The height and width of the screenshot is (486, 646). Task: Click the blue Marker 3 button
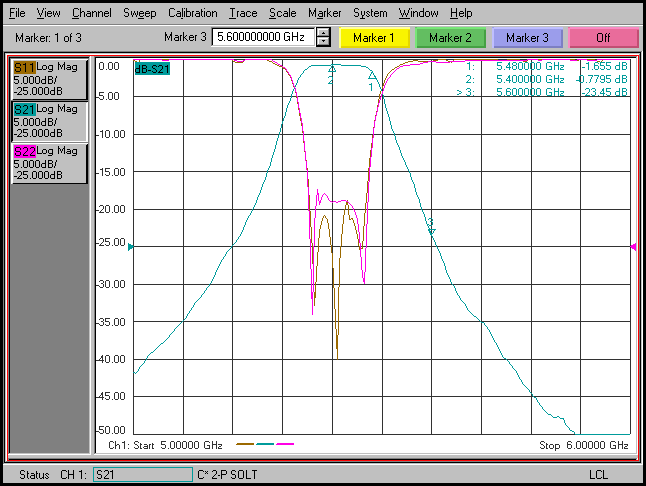click(527, 38)
